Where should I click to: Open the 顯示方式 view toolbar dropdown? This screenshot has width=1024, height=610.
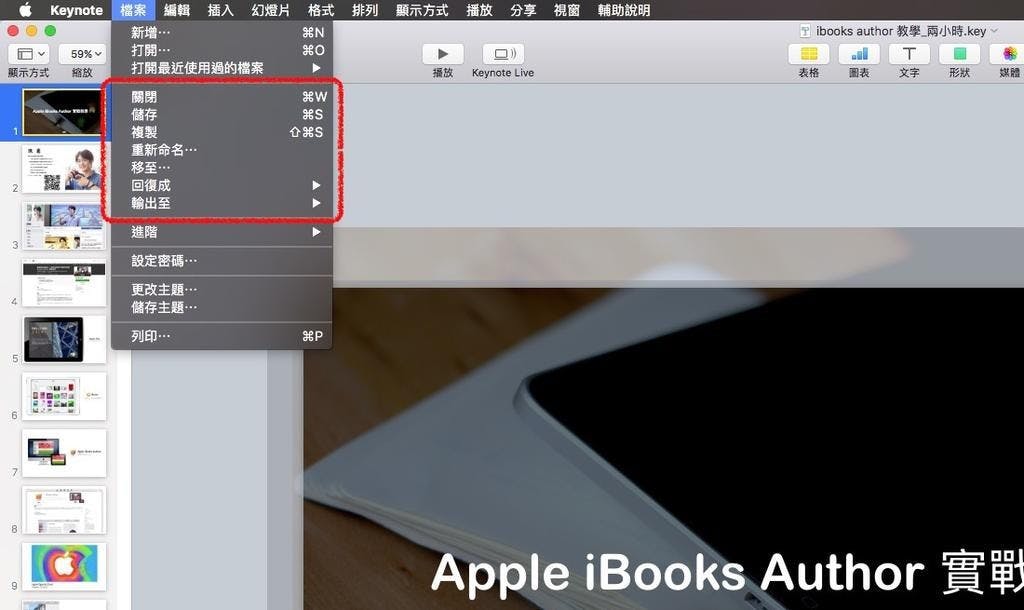[x=29, y=54]
